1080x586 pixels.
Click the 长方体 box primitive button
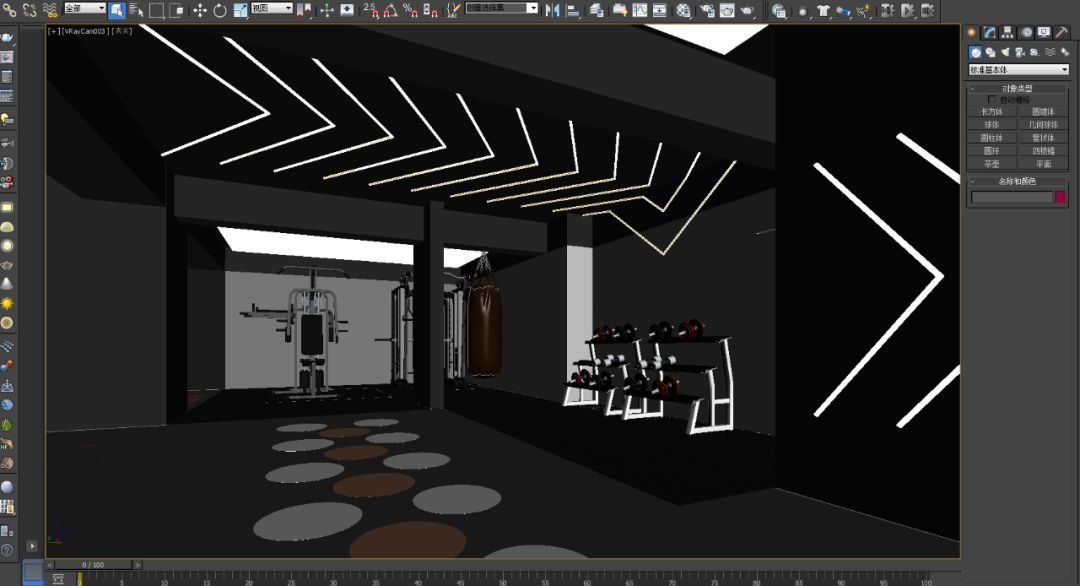coord(992,112)
